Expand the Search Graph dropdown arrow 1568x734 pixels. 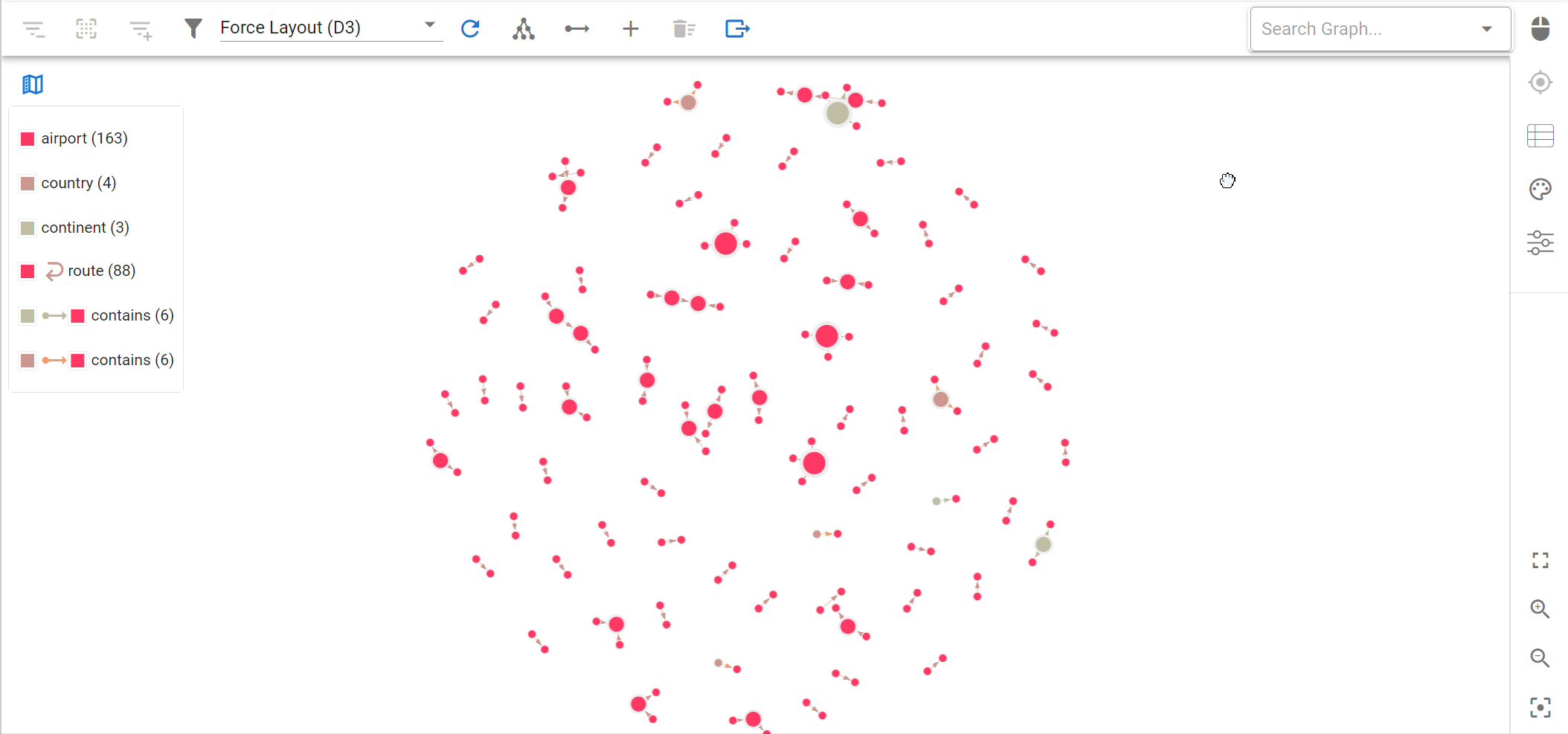coord(1487,29)
